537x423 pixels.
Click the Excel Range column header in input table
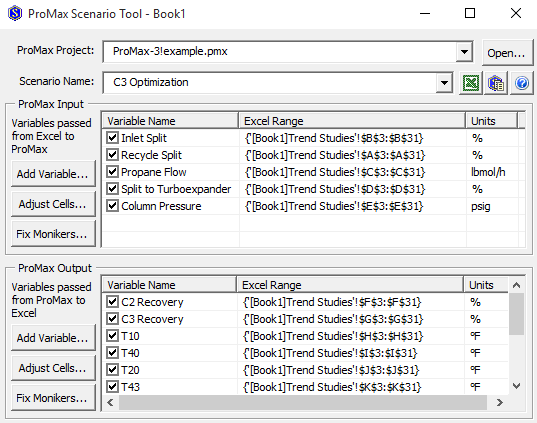pyautogui.click(x=352, y=121)
